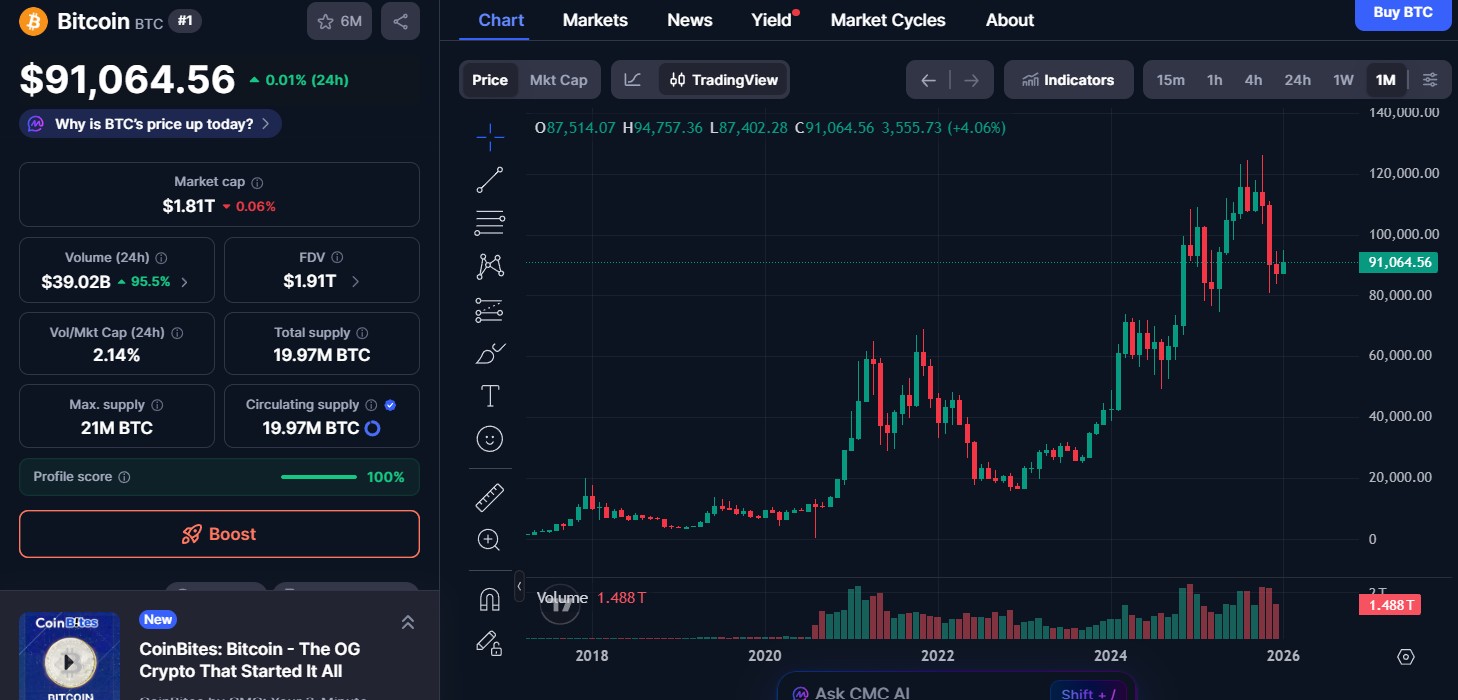
Task: Select the trend line drawing tool
Action: click(489, 180)
